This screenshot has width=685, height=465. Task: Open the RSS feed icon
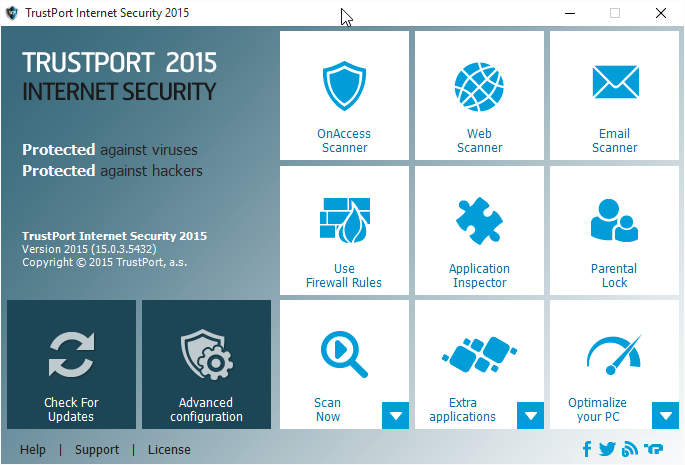pyautogui.click(x=630, y=449)
